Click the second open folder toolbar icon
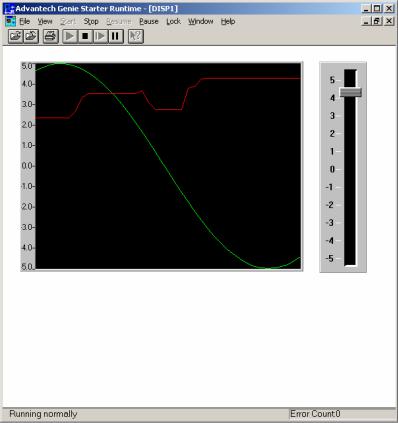The height and width of the screenshot is (423, 398). 31,36
